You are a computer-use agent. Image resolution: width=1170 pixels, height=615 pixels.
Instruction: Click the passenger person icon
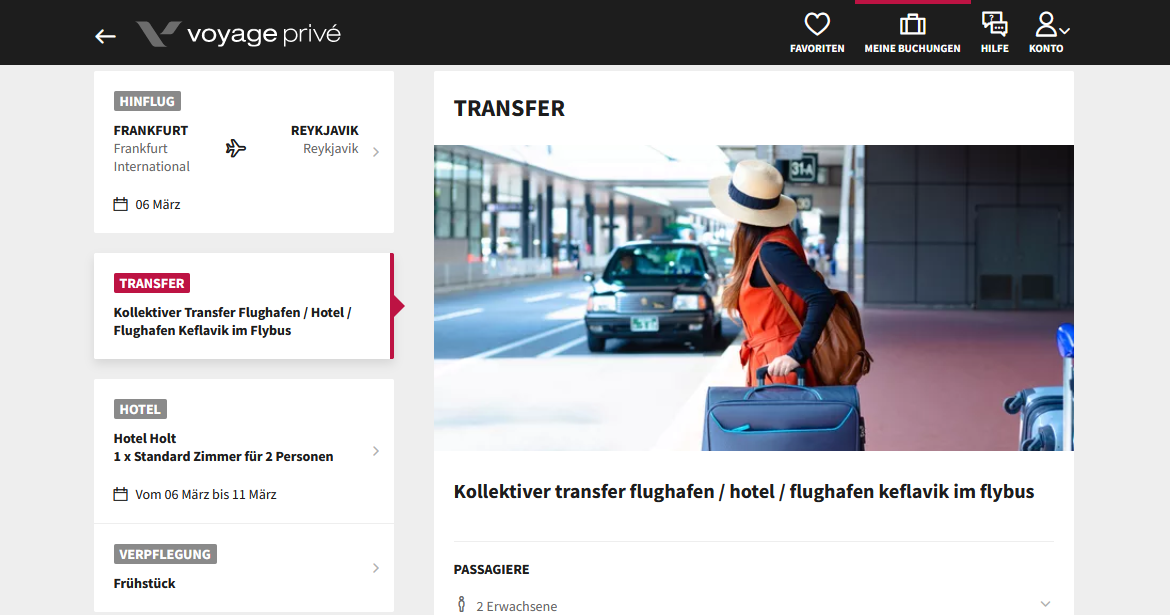[x=461, y=605]
